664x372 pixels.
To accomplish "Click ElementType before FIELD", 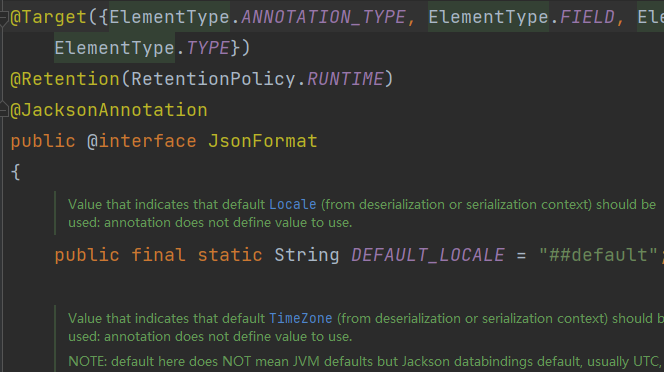I will (488, 17).
